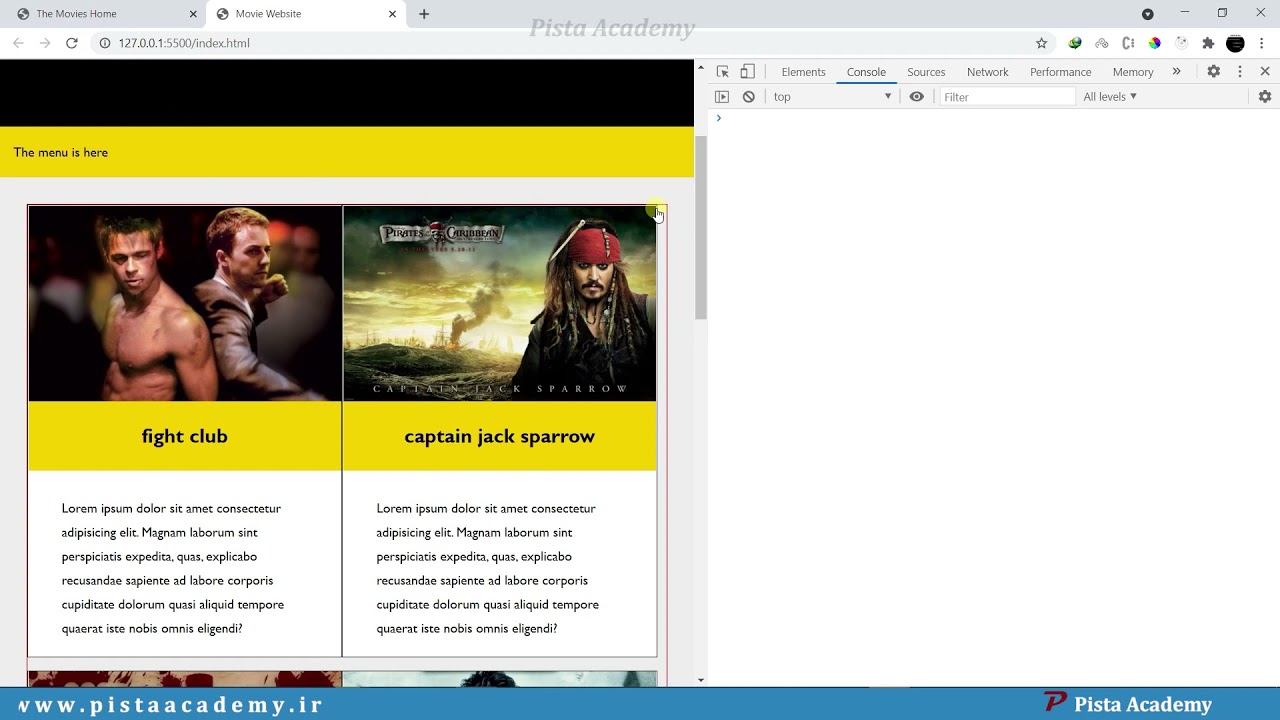Open the circular target extension icon
The height and width of the screenshot is (720, 1280).
click(x=1182, y=43)
